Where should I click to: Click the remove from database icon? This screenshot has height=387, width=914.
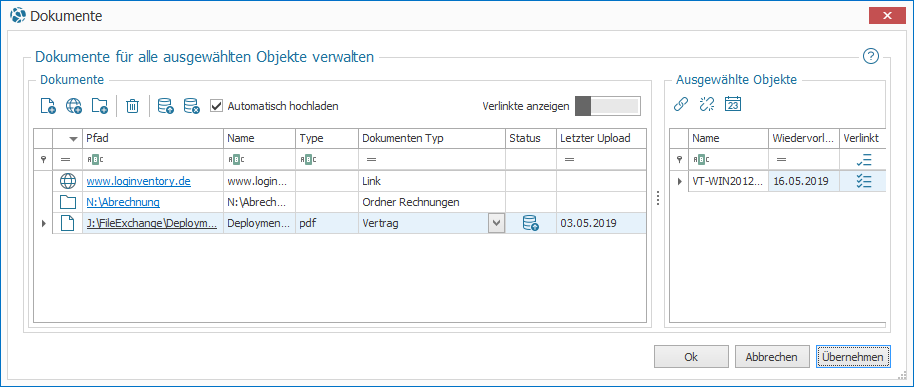pyautogui.click(x=192, y=106)
